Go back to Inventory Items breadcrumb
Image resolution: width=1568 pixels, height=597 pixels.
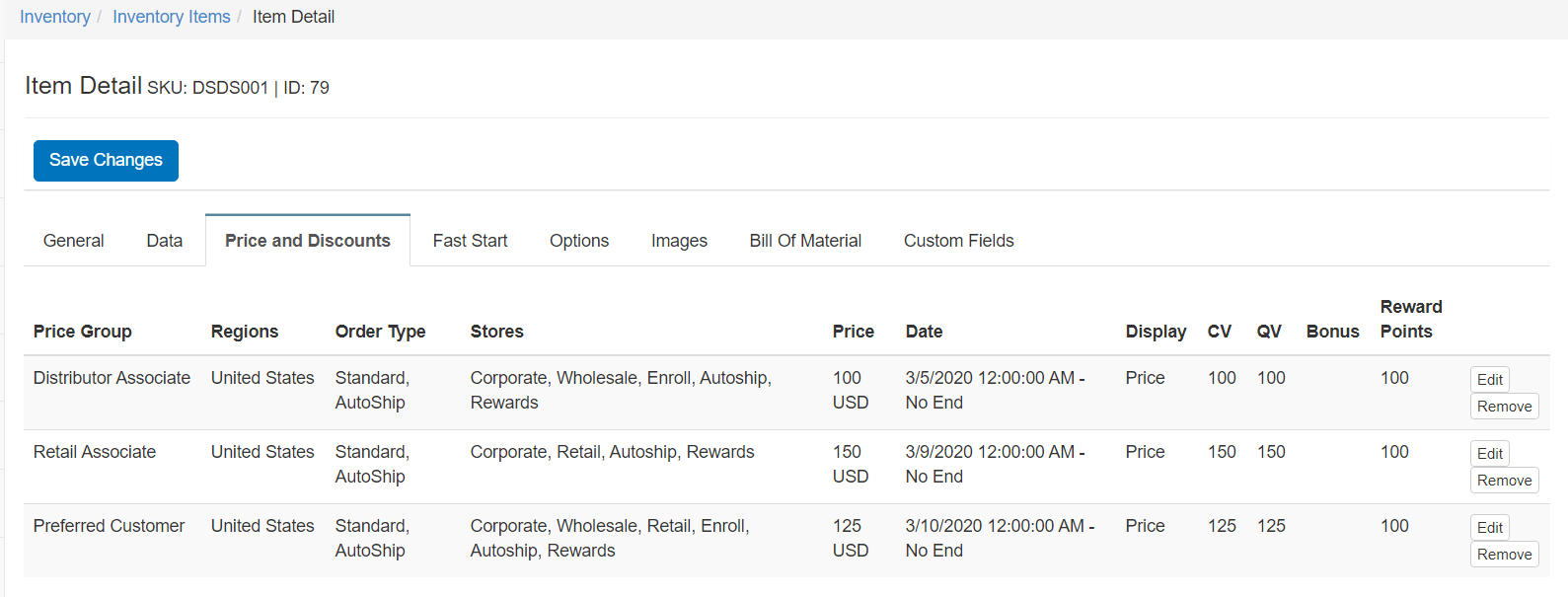[x=171, y=17]
